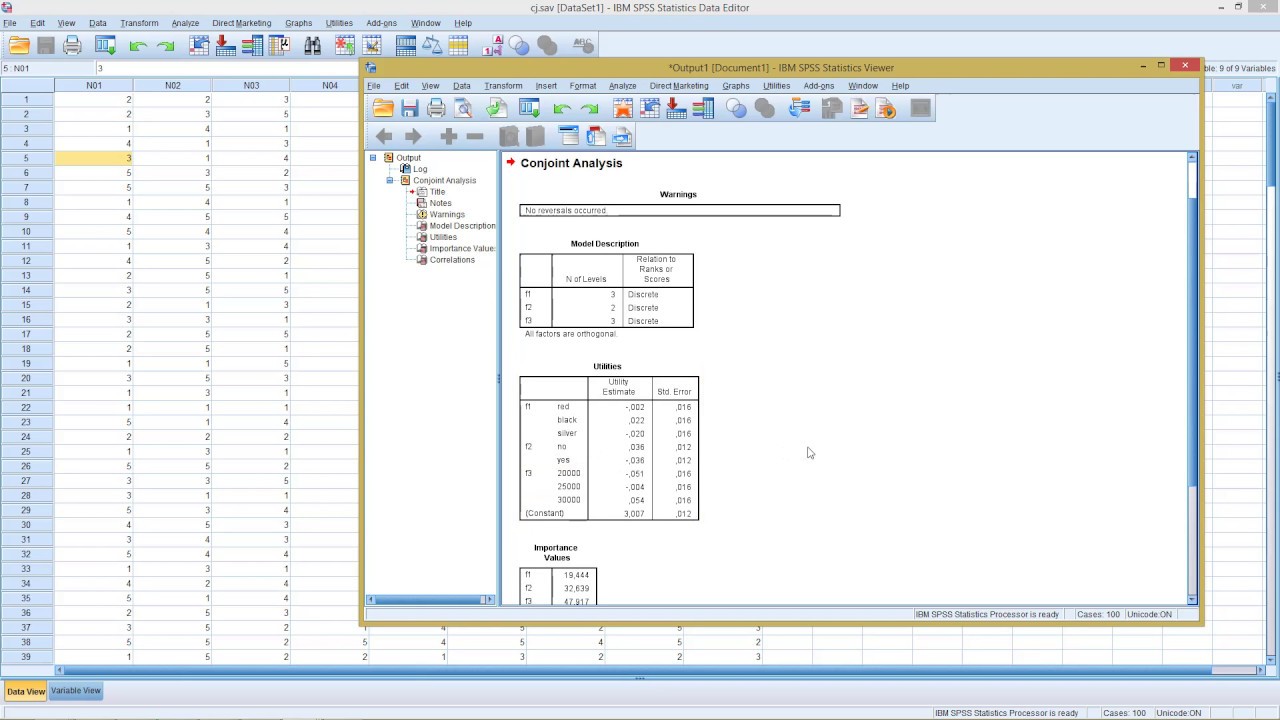This screenshot has width=1280, height=720.
Task: Click the Insert Cases icon in Data Editor
Action: [345, 45]
